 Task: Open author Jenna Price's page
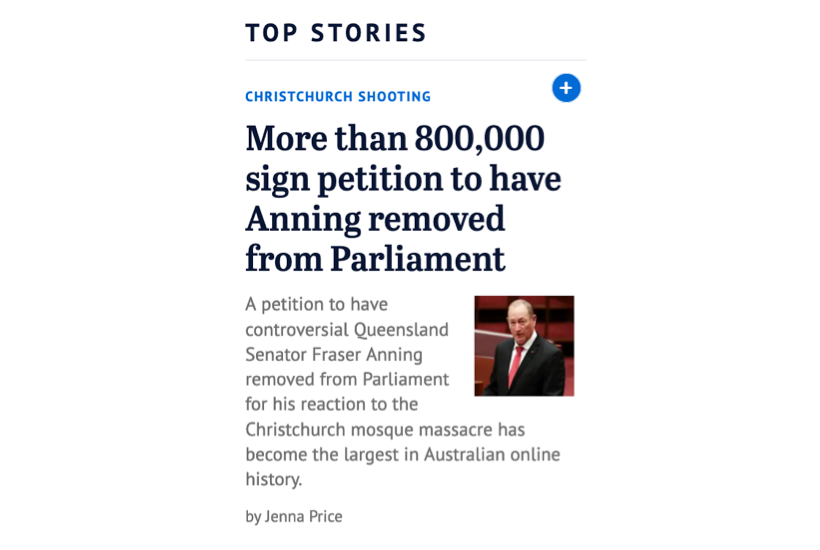click(304, 516)
